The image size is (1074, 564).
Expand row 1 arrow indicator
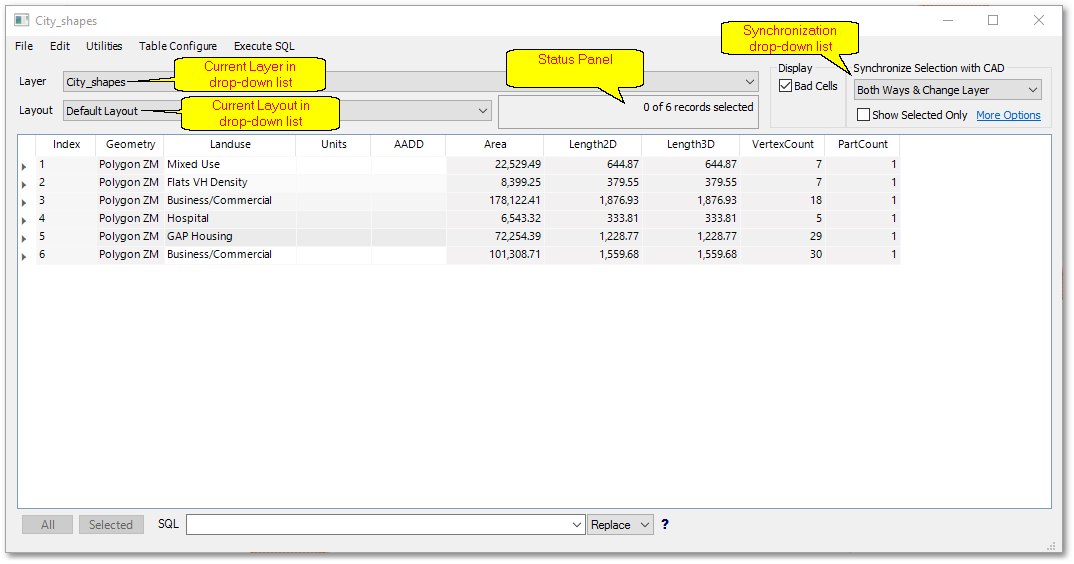[x=24, y=167]
